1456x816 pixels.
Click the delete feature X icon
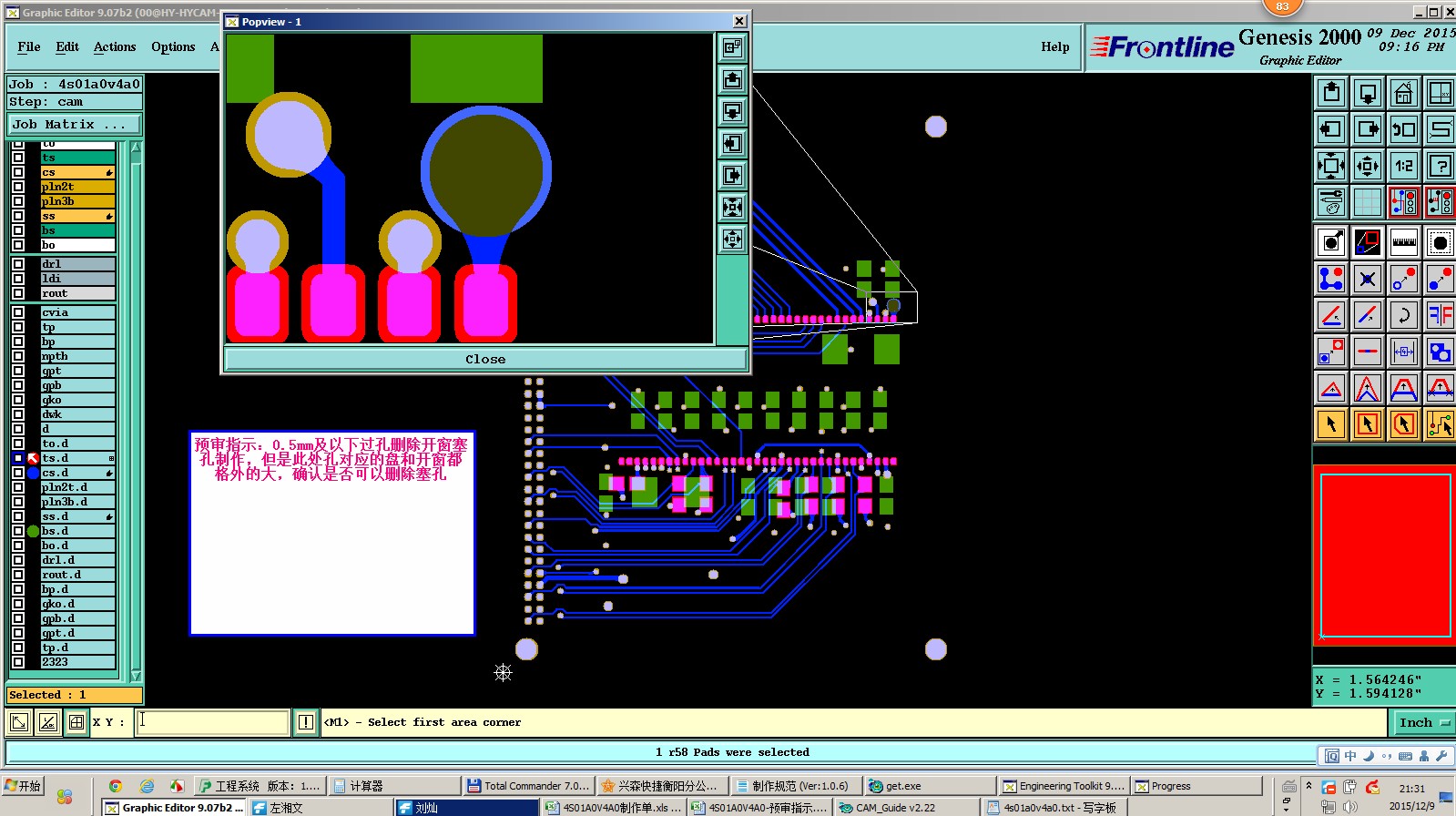pos(1368,279)
